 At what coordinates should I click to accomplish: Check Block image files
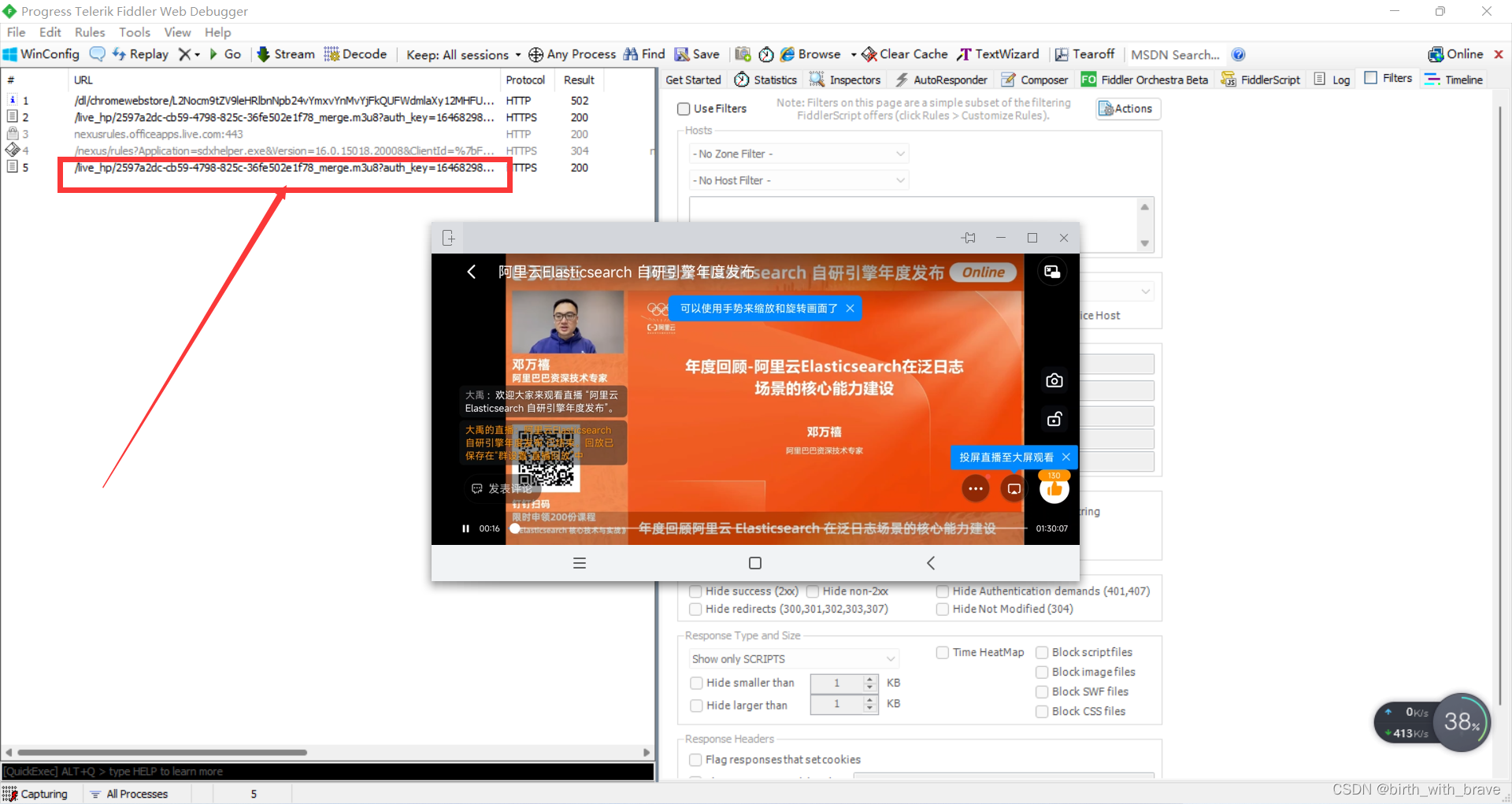(1042, 672)
